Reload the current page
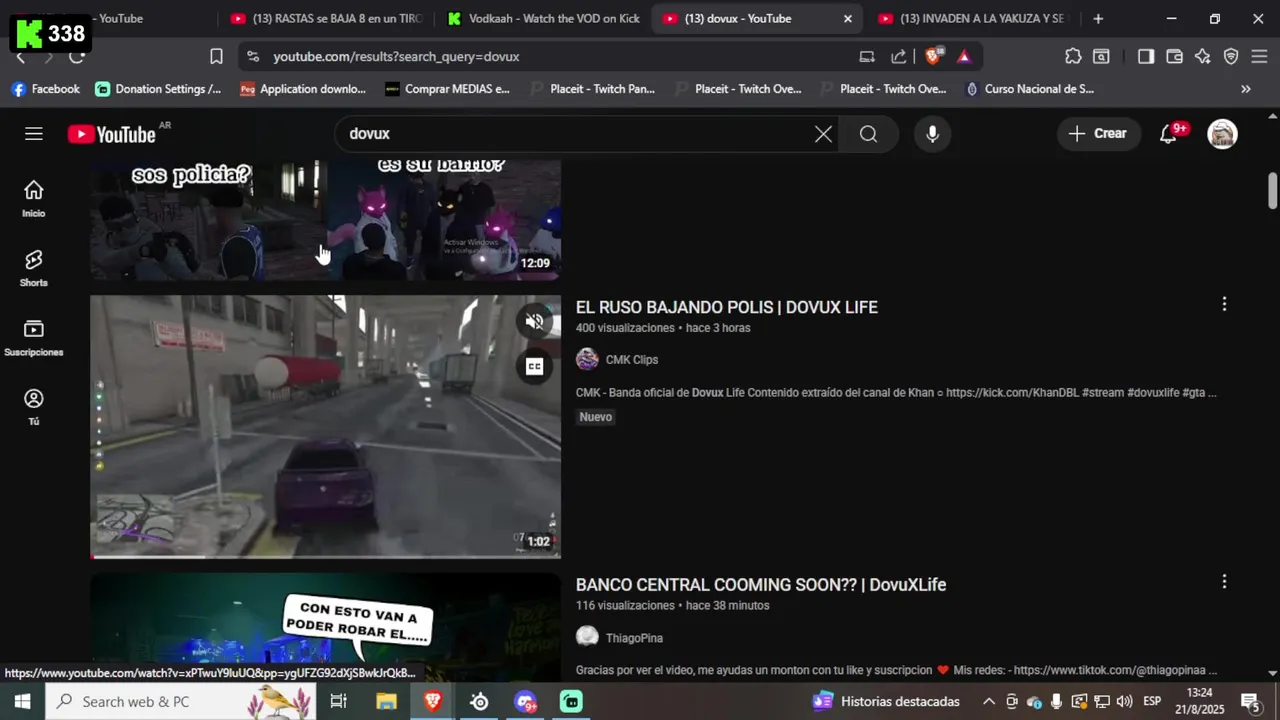Screen dimensions: 1280x720 (77, 57)
